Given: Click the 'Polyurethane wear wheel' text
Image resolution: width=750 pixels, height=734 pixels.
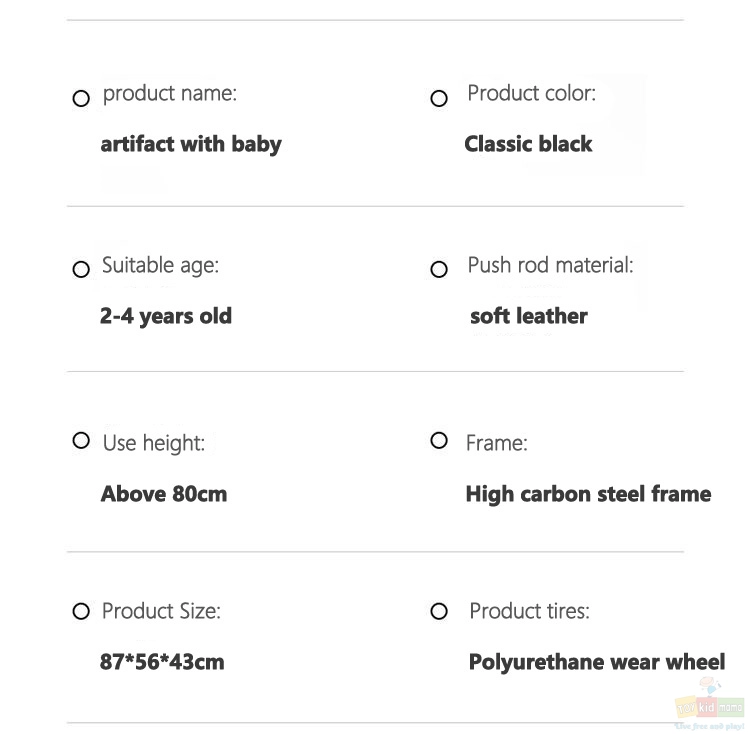Looking at the screenshot, I should (x=596, y=663).
